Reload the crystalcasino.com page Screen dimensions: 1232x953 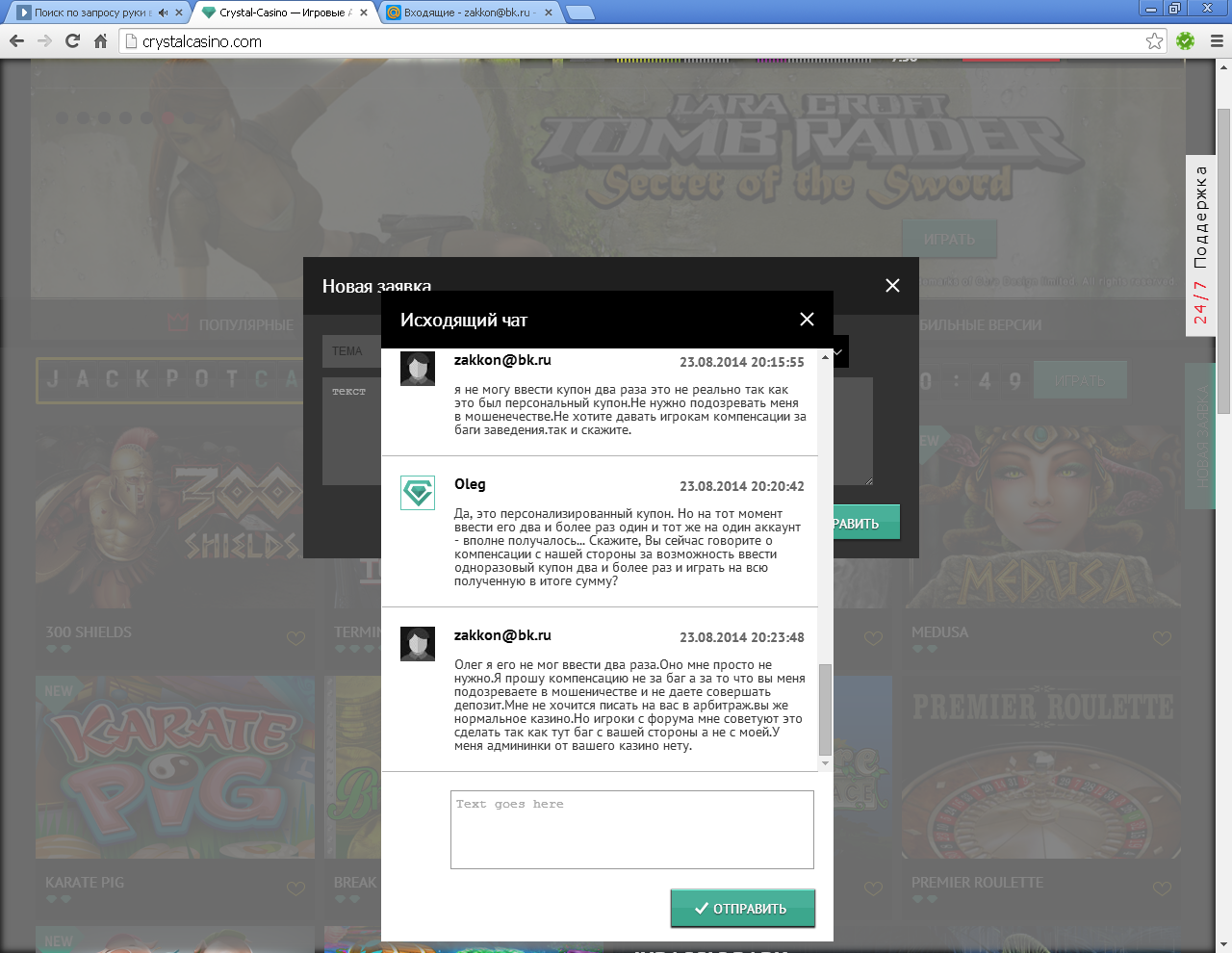coord(72,41)
